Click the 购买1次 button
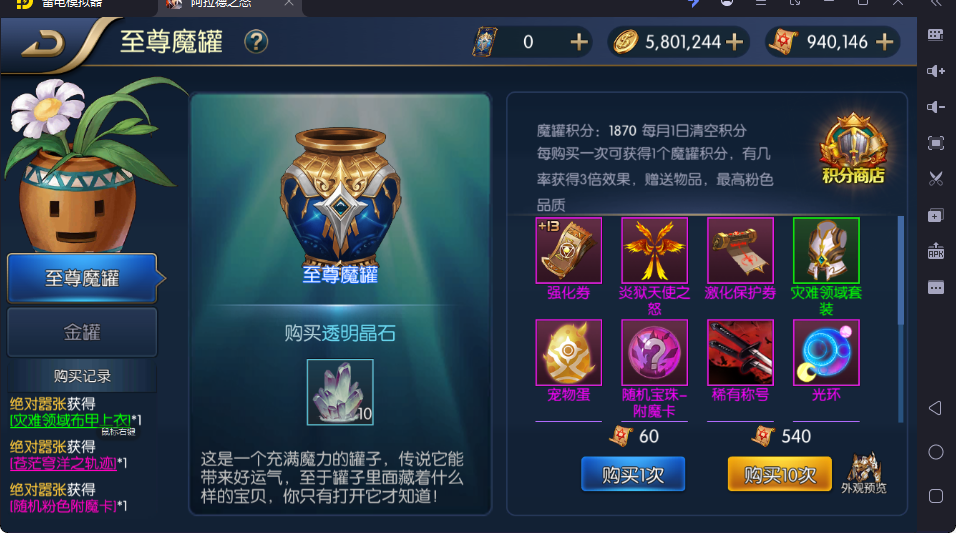Image resolution: width=956 pixels, height=533 pixels. [x=633, y=474]
